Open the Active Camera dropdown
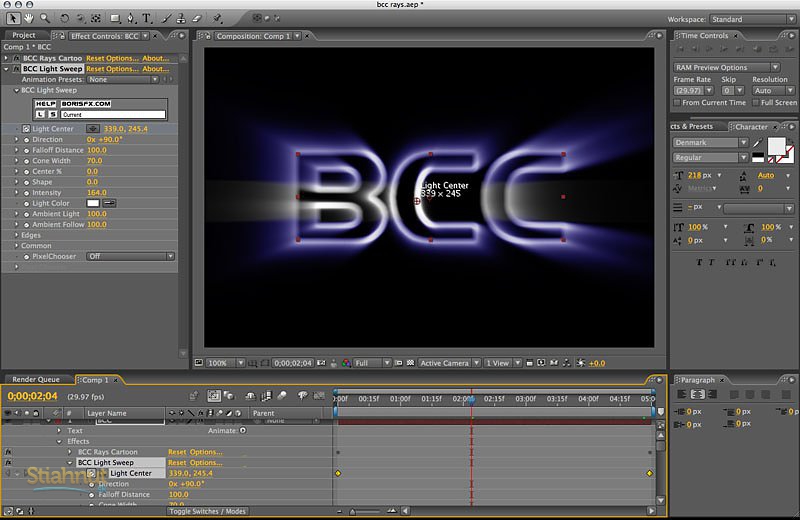 [x=449, y=363]
